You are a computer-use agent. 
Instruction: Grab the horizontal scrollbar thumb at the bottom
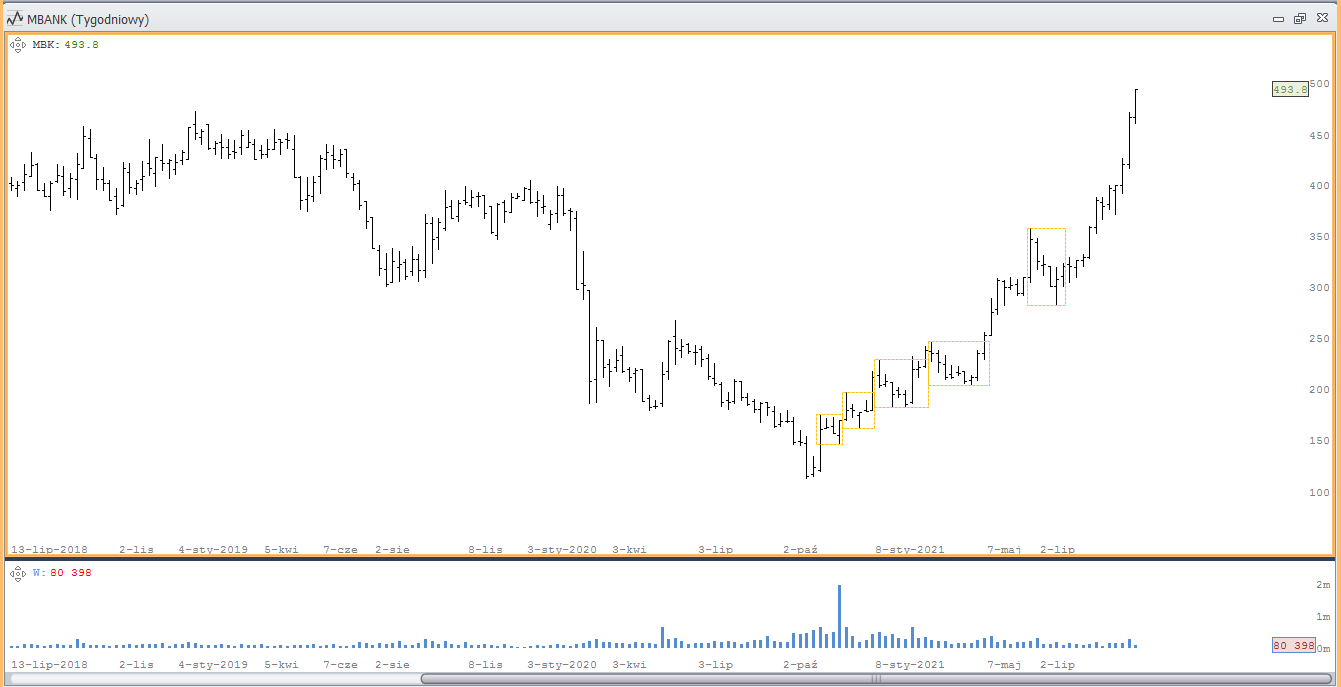tap(876, 679)
